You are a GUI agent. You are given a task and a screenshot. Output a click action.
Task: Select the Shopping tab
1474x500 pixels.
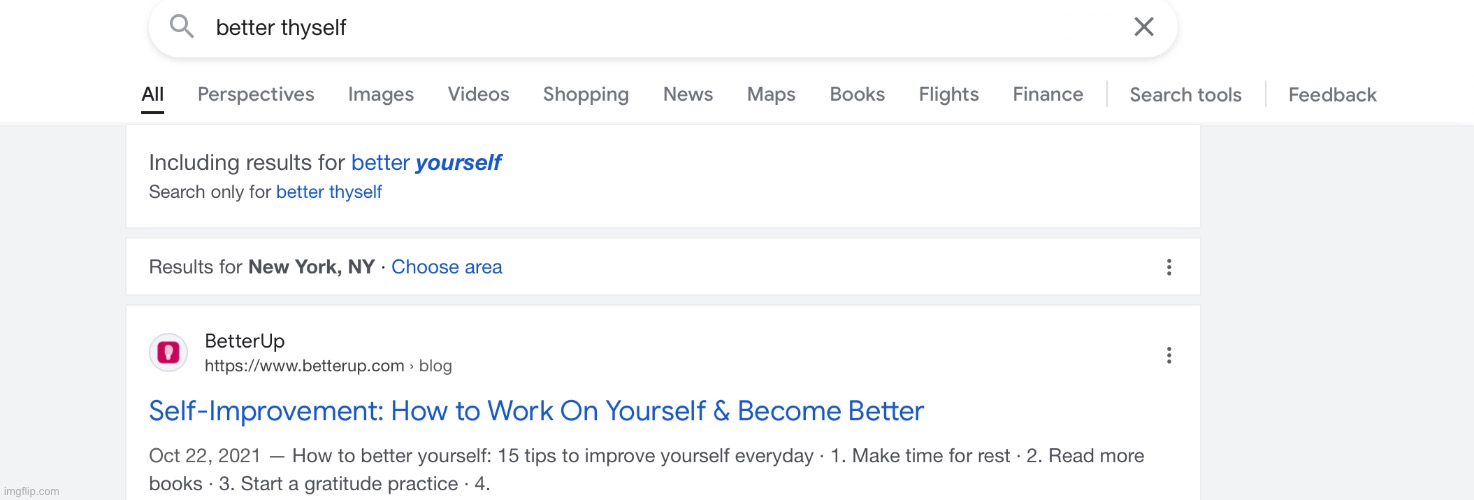(x=585, y=95)
